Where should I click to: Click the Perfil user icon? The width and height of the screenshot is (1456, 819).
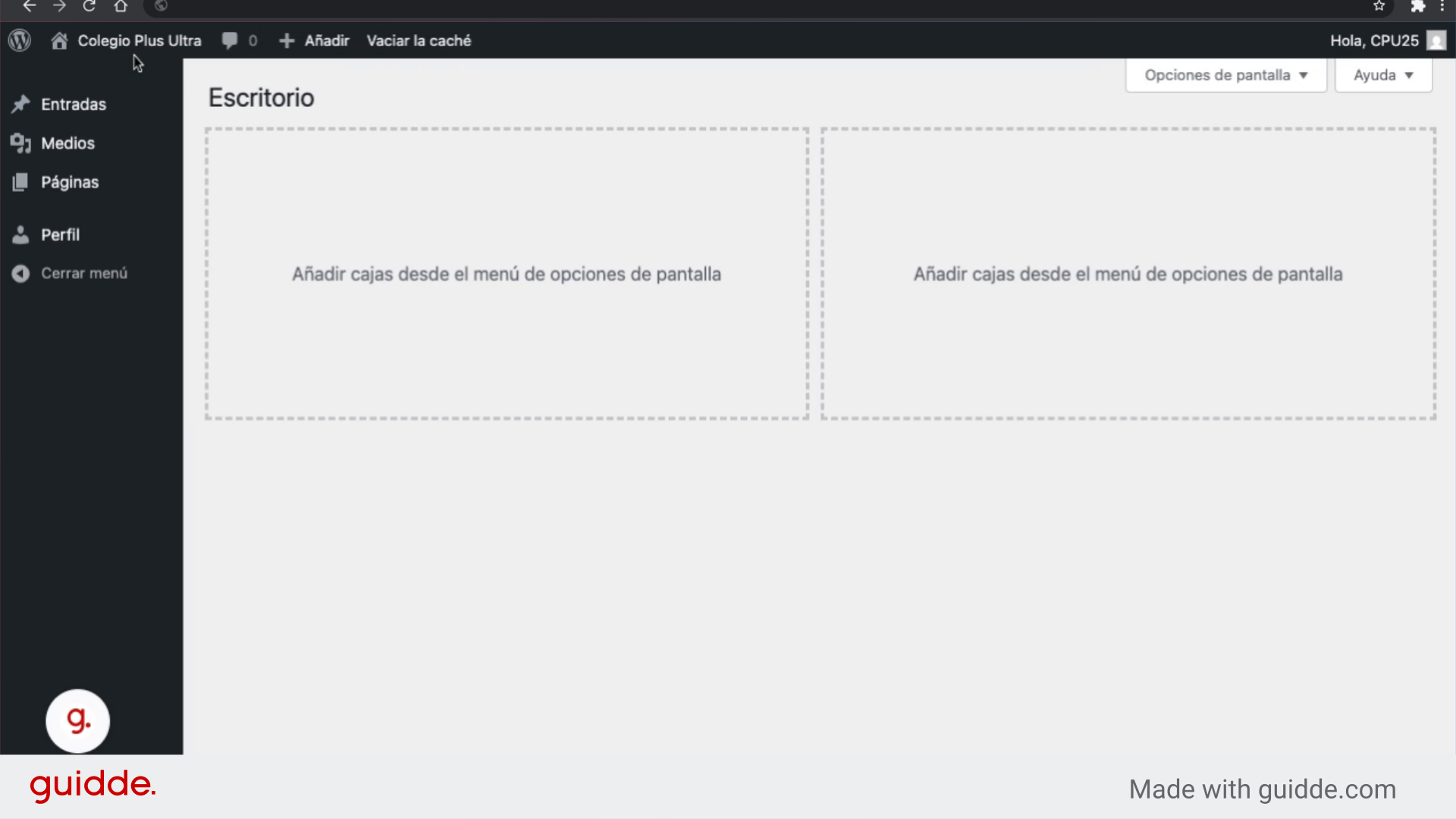20,235
